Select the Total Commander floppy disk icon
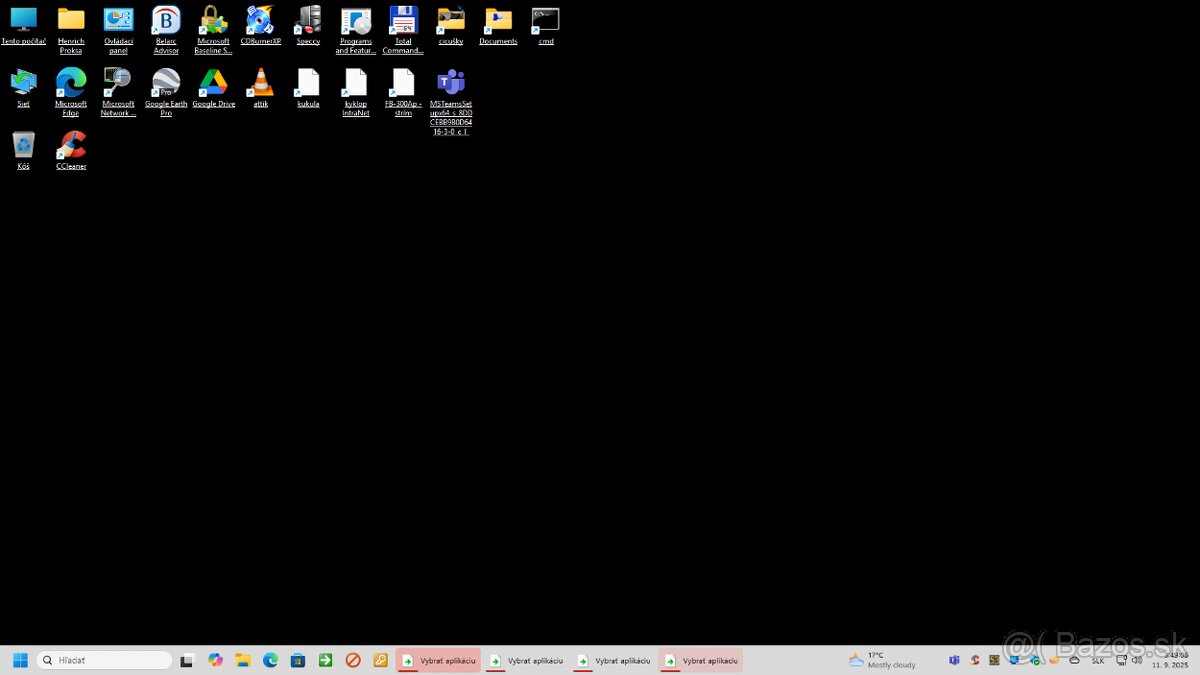This screenshot has height=675, width=1200. point(403,20)
